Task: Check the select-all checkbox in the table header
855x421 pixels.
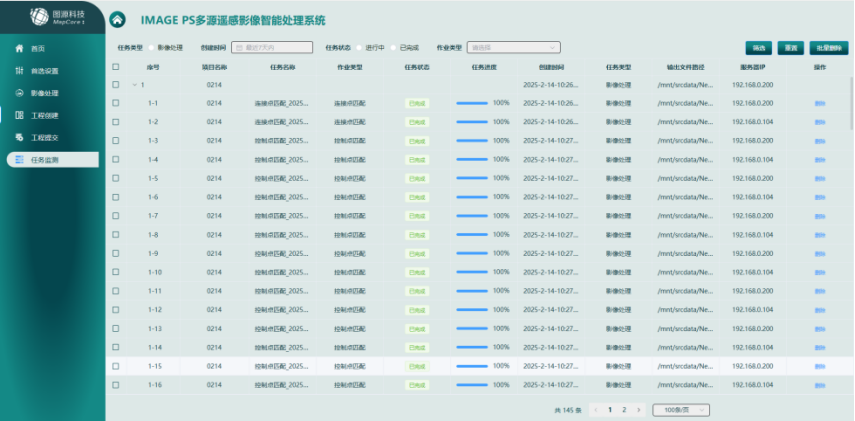Action: tap(116, 67)
